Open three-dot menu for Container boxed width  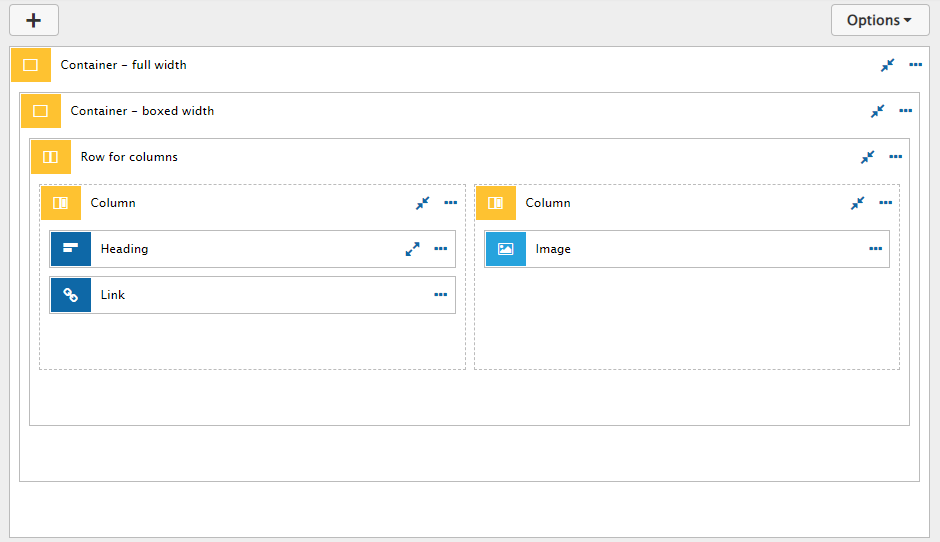pyautogui.click(x=905, y=111)
